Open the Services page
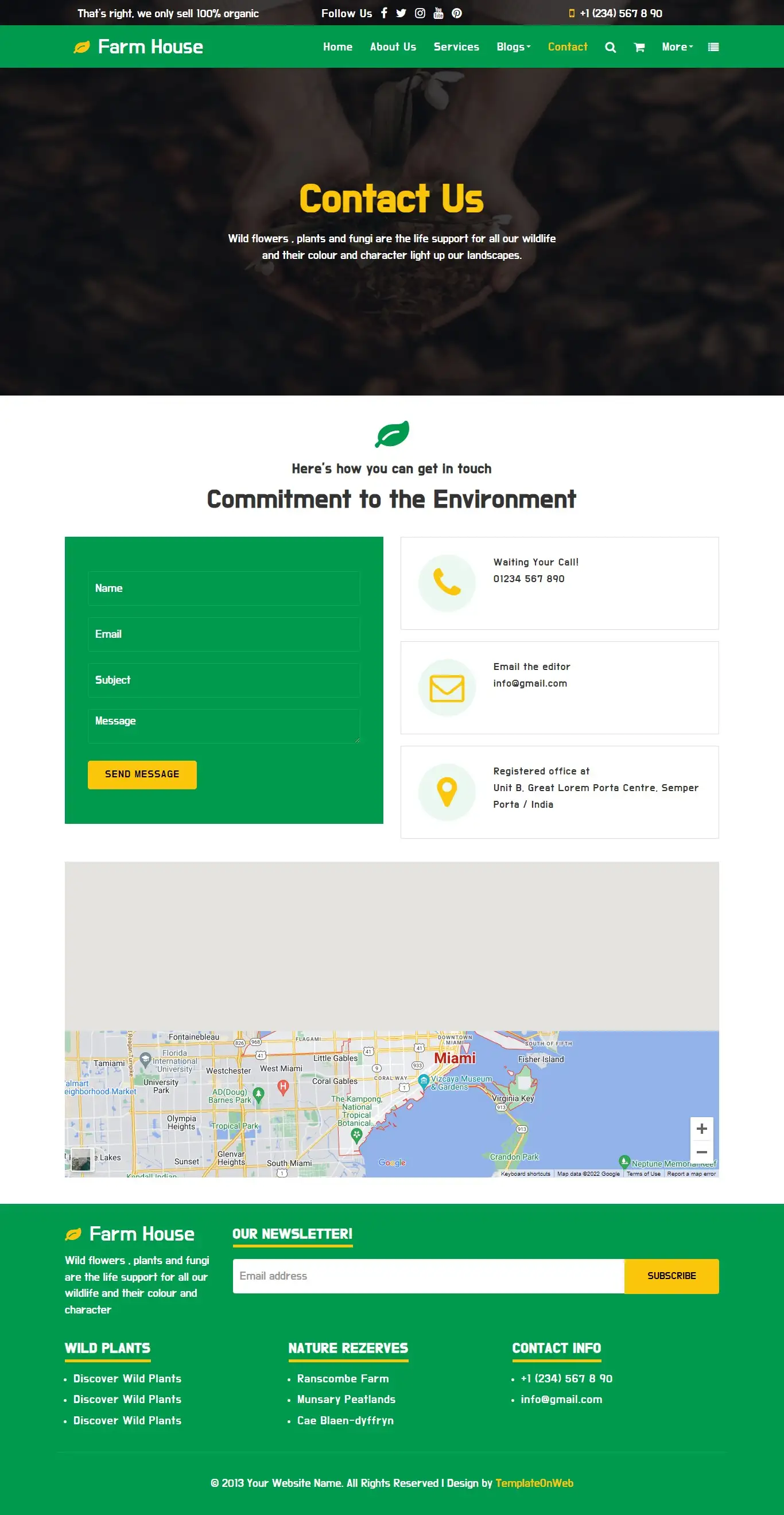The image size is (784, 1515). (456, 47)
